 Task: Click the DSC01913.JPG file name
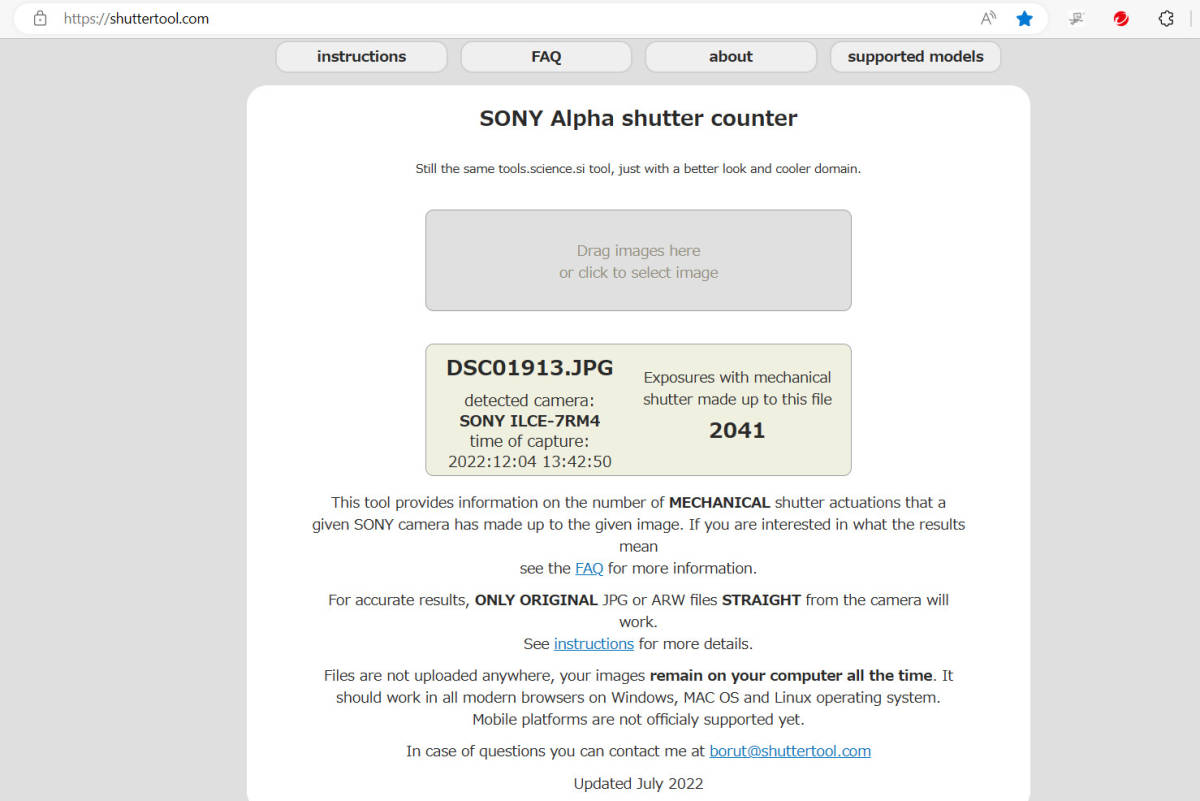click(530, 367)
